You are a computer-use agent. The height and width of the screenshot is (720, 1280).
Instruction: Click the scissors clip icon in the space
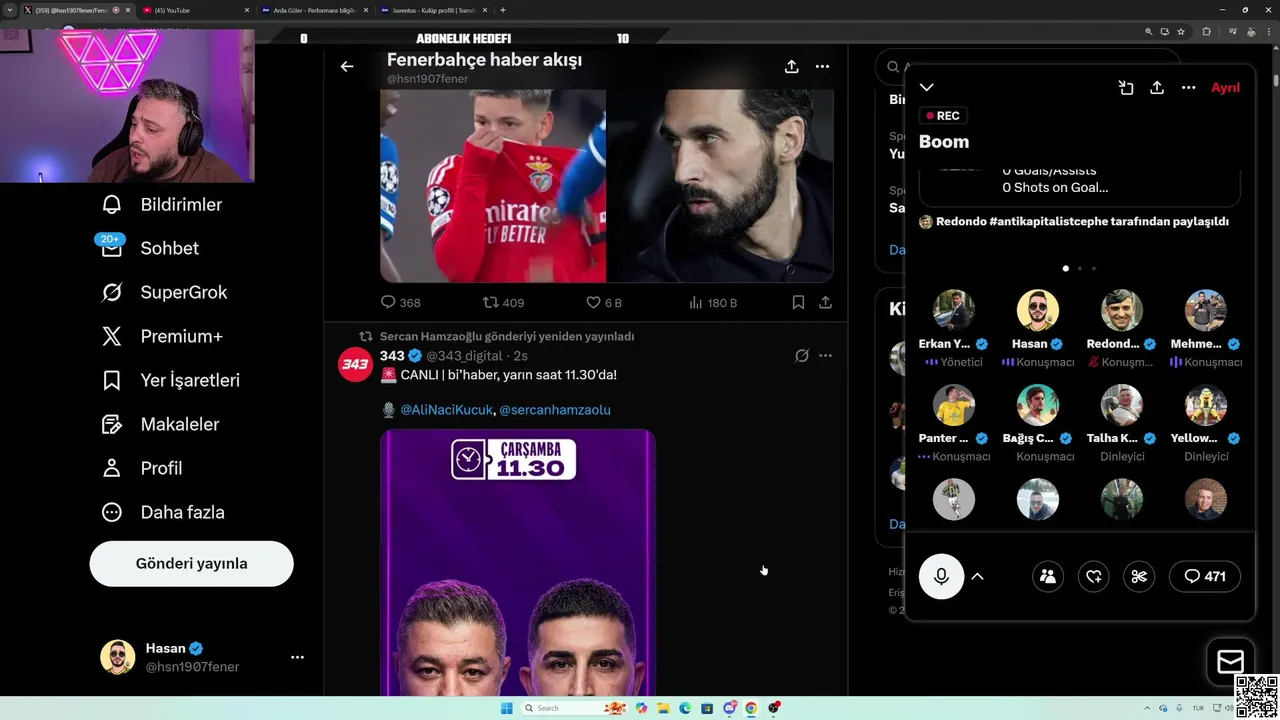(x=1139, y=576)
